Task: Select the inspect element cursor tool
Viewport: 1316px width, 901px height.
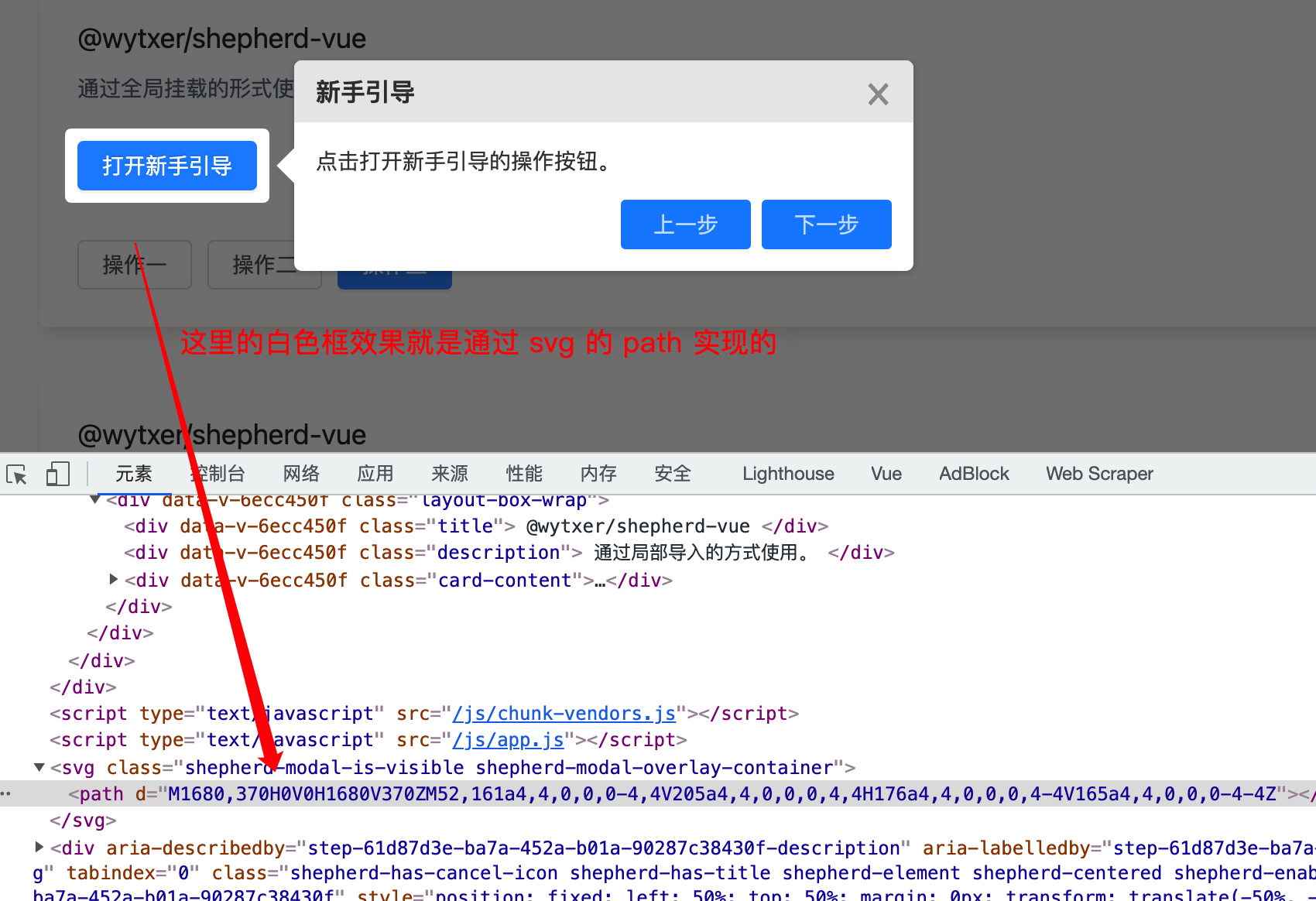Action: click(x=16, y=473)
